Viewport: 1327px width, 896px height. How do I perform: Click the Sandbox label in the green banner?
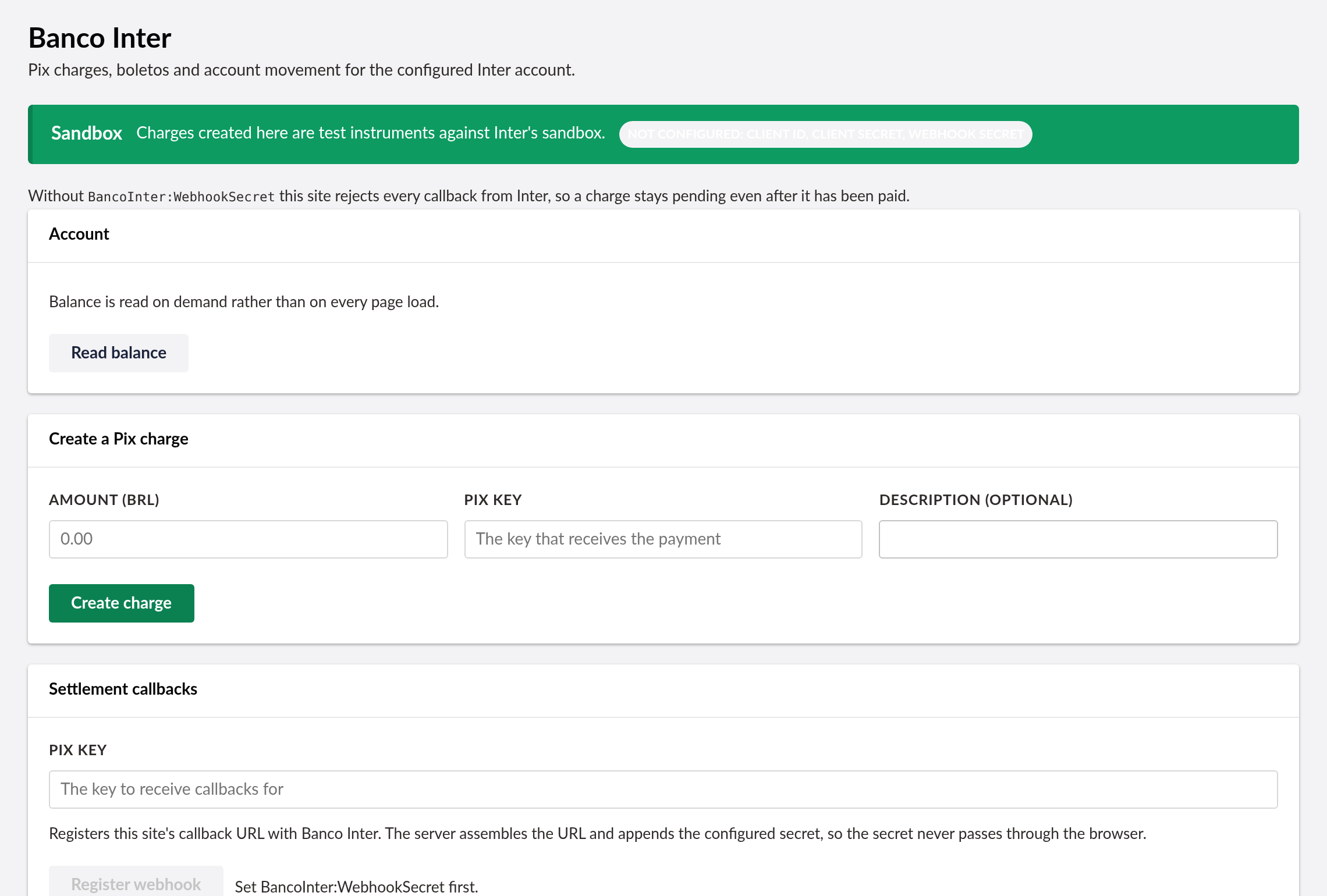tap(87, 133)
